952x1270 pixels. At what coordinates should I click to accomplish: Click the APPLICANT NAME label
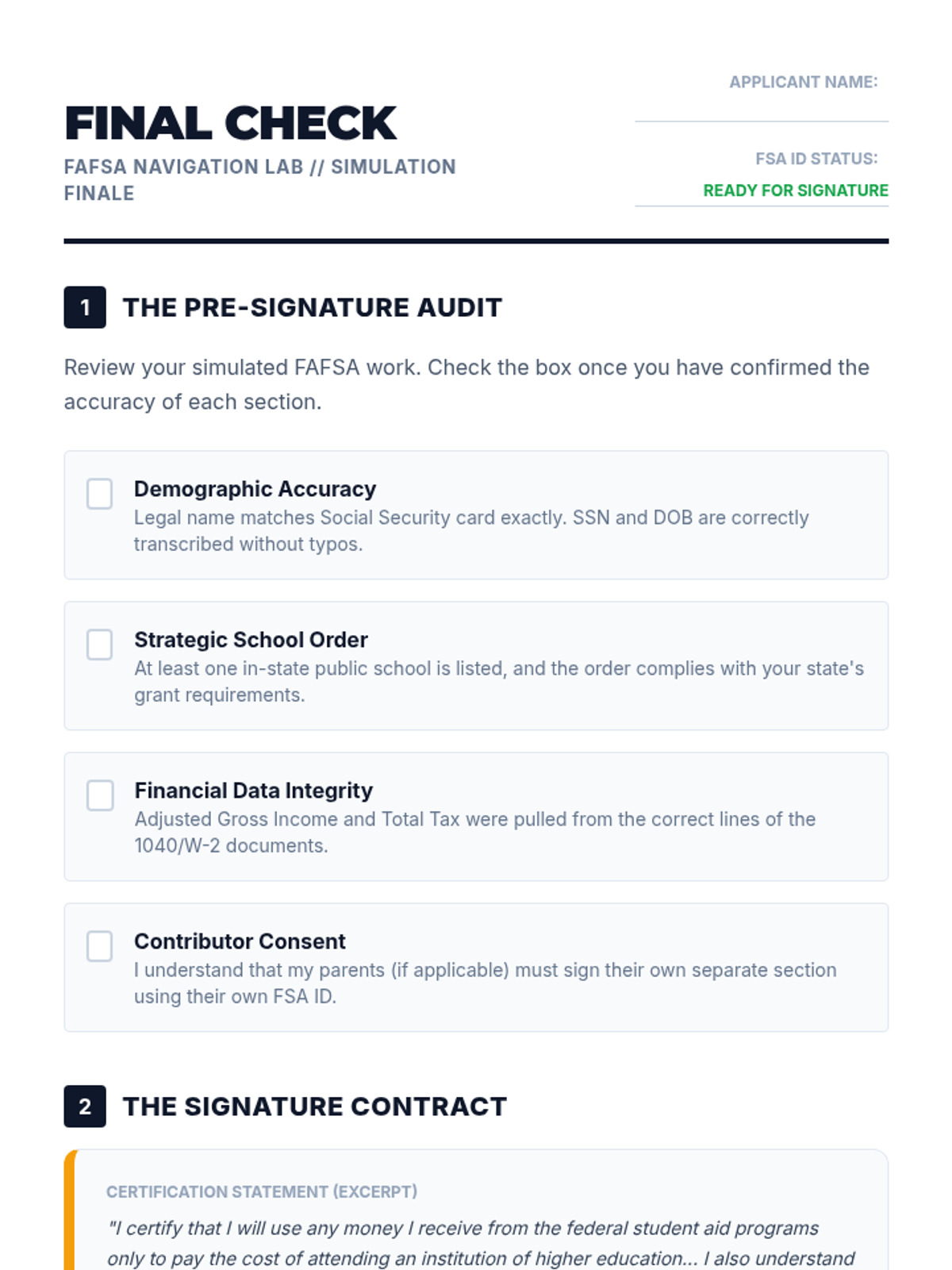[803, 83]
